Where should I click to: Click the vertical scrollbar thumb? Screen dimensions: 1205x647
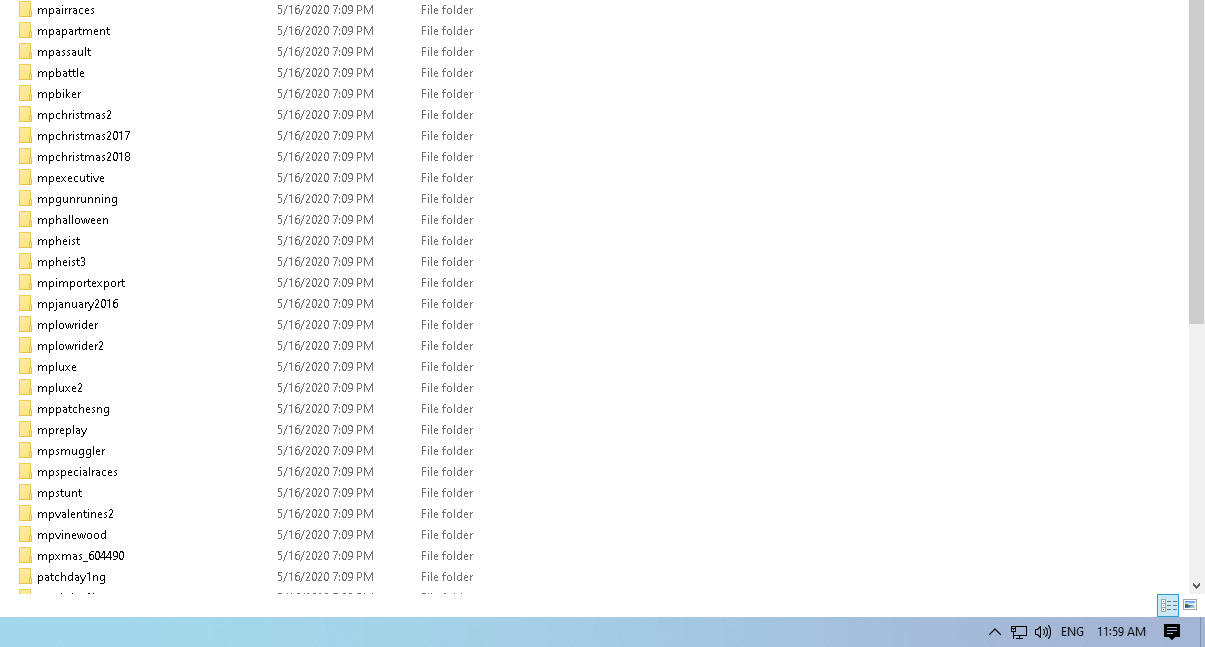click(x=1197, y=160)
